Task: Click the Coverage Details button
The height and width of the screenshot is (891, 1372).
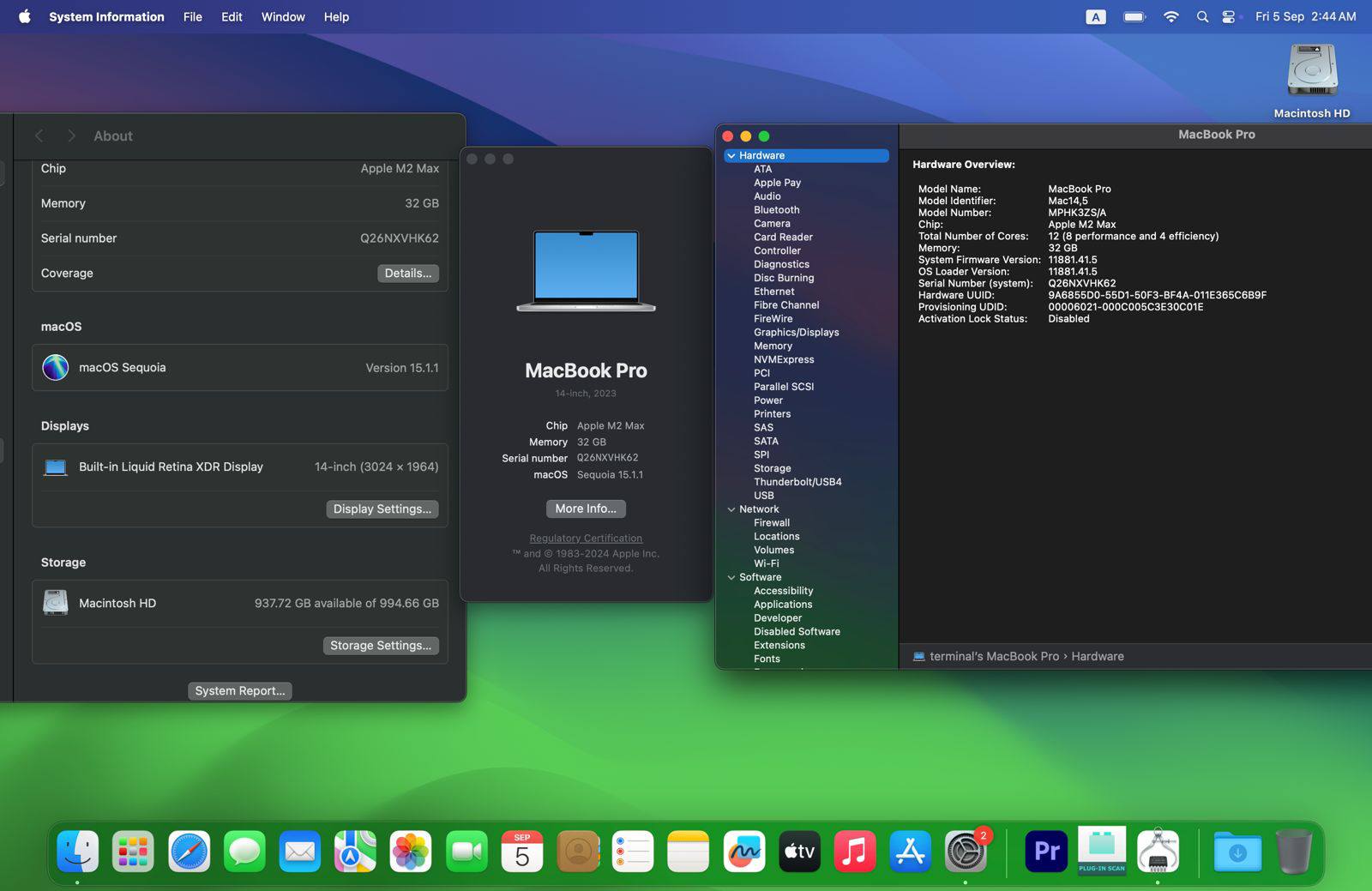Action: pos(408,273)
